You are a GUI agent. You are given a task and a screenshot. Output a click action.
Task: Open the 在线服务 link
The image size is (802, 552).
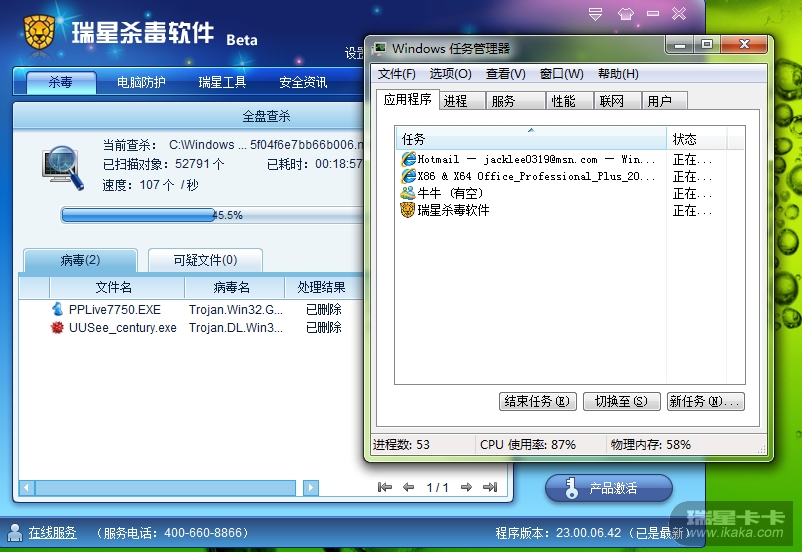(x=52, y=533)
